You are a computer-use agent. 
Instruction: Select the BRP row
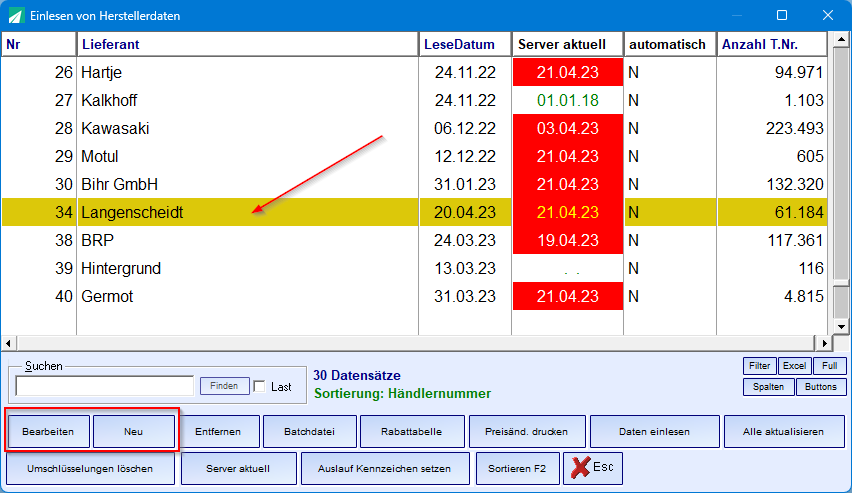[415, 240]
